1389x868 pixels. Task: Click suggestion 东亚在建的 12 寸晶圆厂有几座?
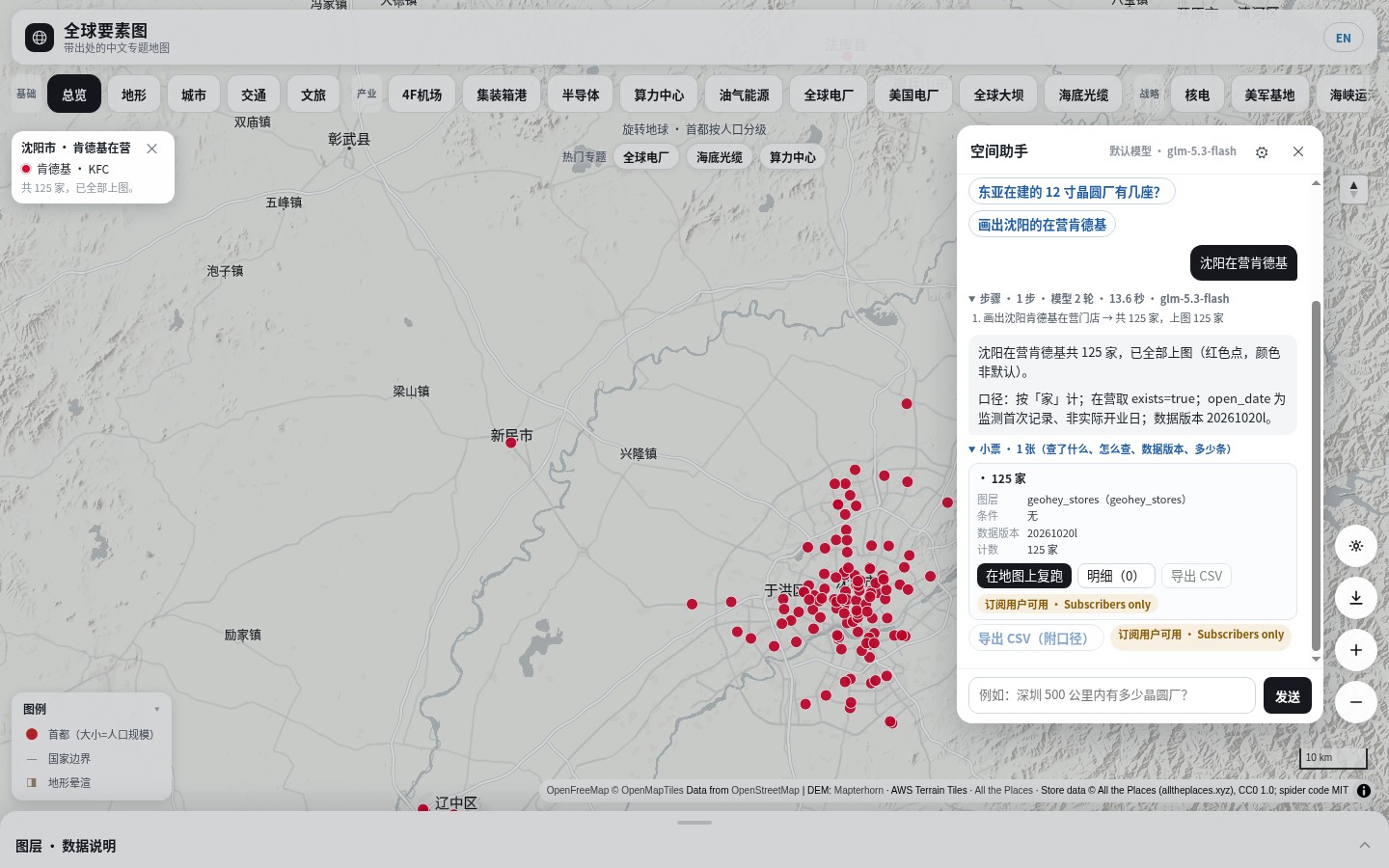pyautogui.click(x=1072, y=191)
